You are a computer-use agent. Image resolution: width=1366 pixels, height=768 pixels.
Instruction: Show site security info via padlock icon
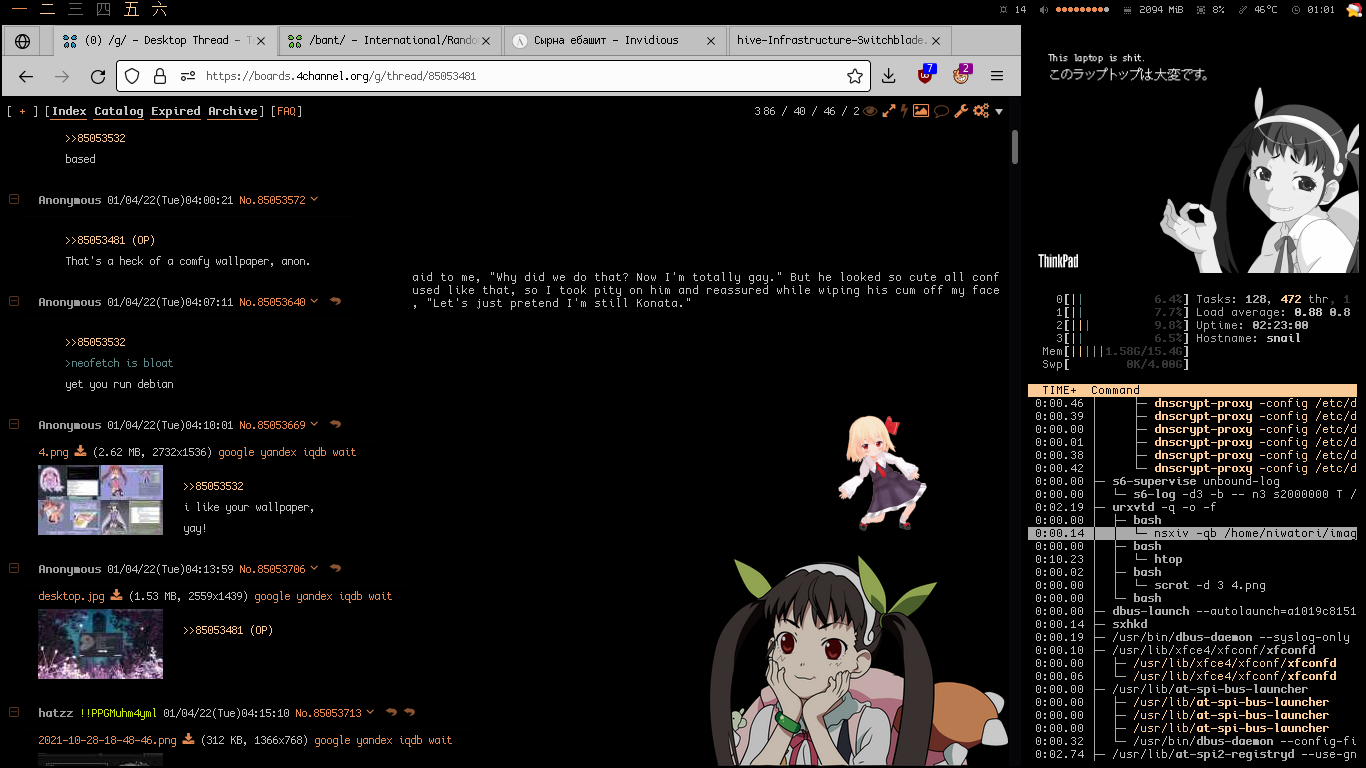tap(159, 76)
